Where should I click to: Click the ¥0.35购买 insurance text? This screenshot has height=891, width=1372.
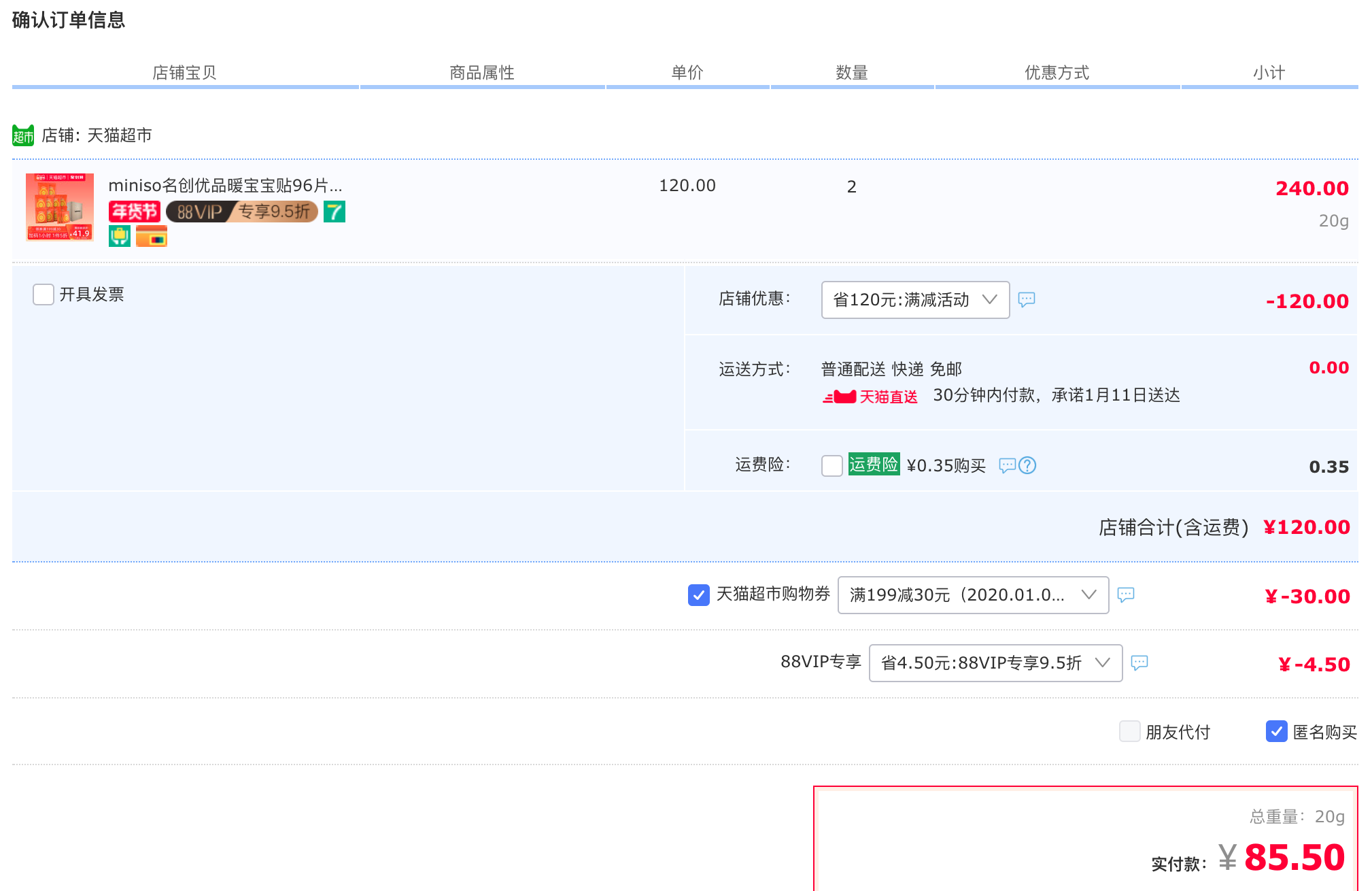coord(946,466)
